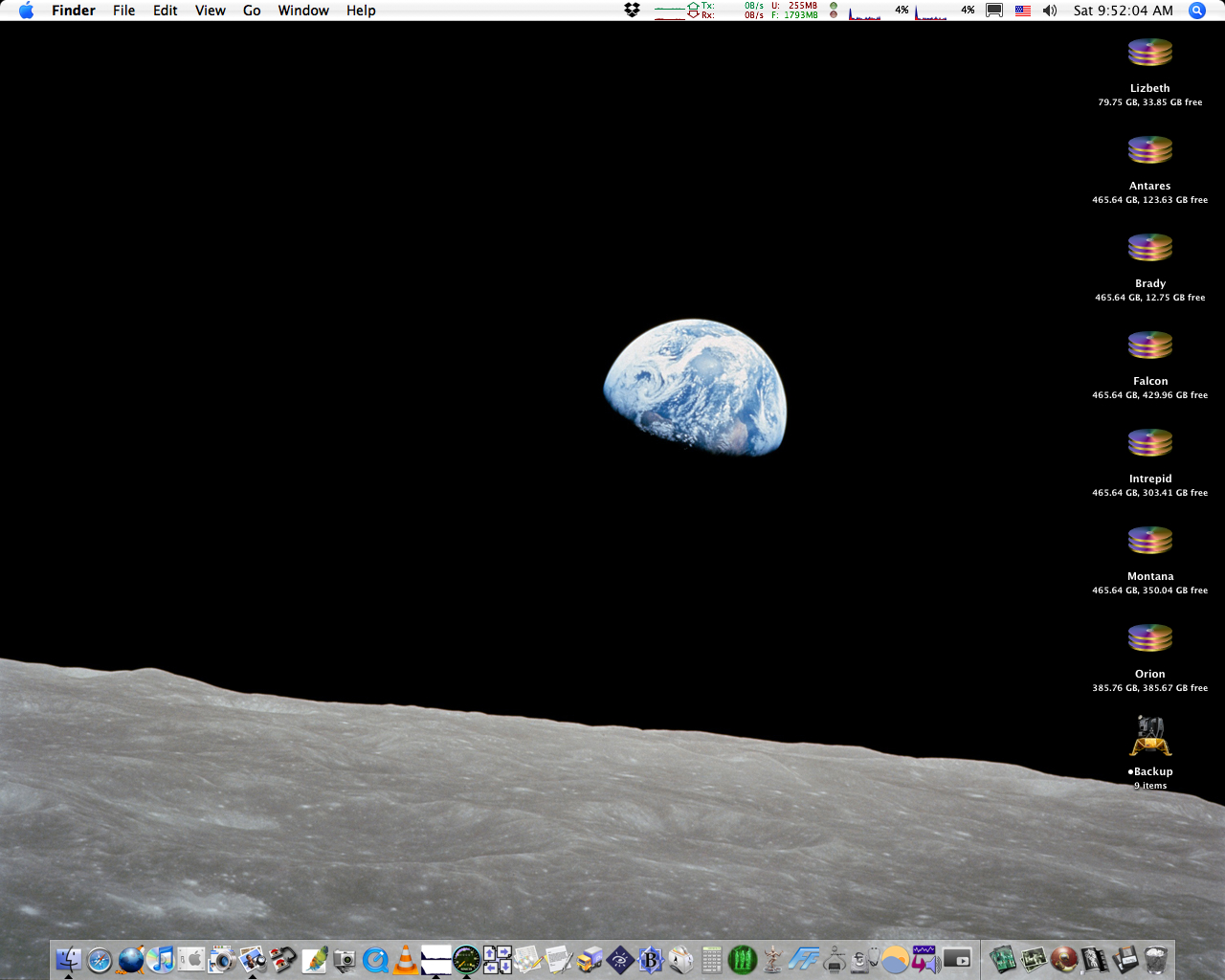Open the Window menu
This screenshot has height=980, width=1225.
303,11
